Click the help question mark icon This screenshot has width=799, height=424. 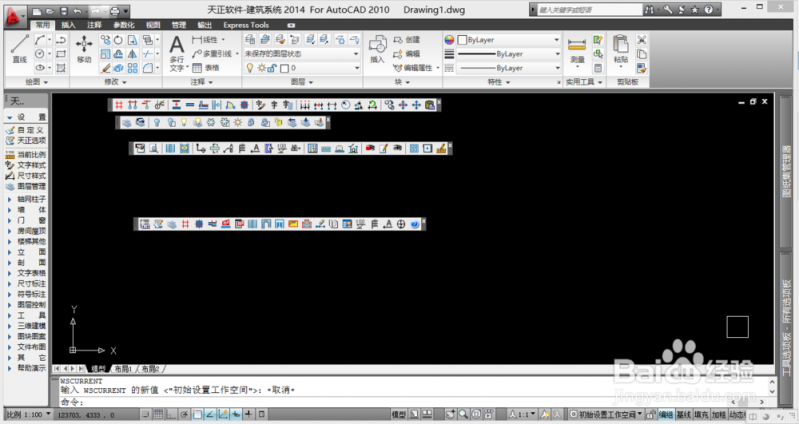pos(709,10)
